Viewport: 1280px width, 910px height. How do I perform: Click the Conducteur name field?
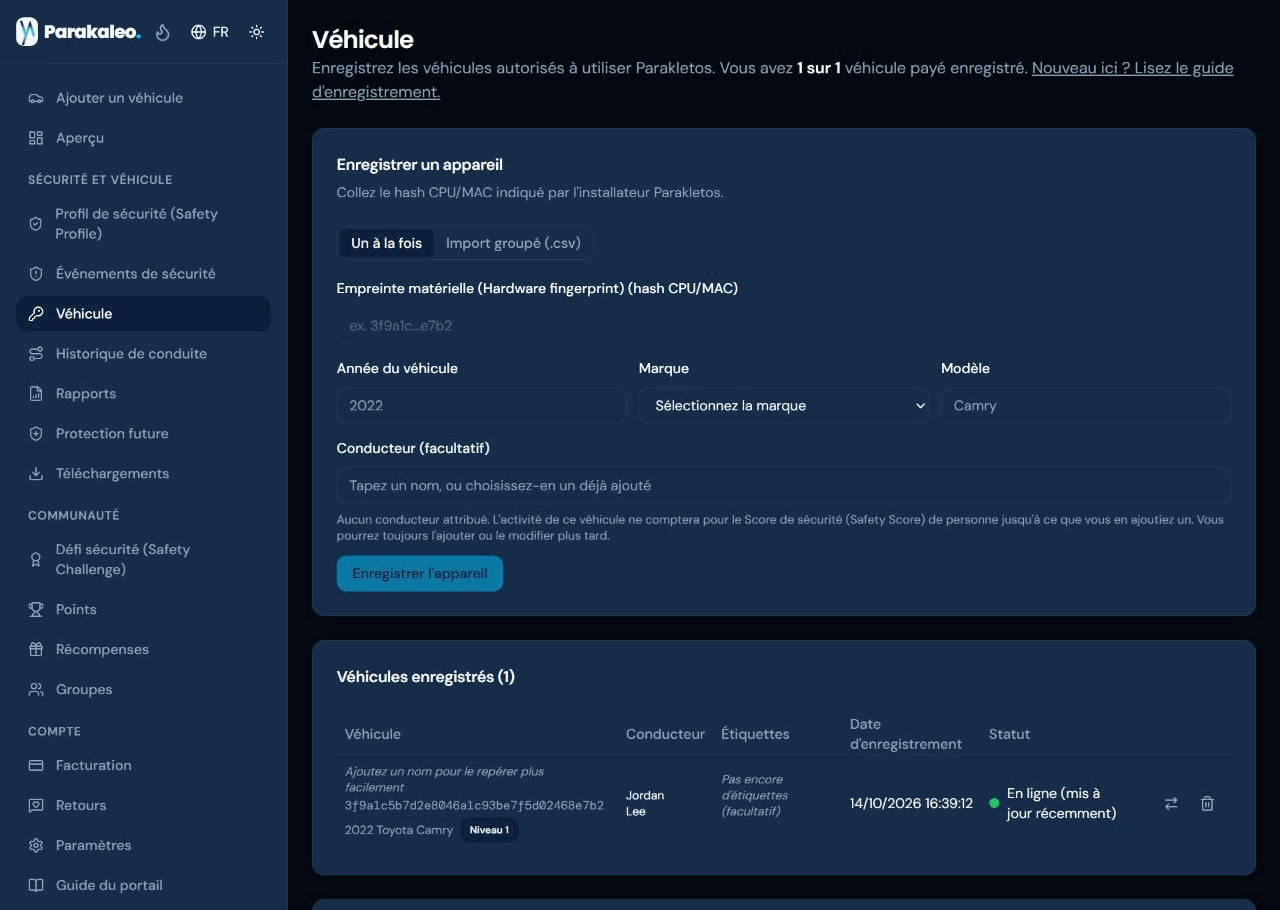click(784, 486)
